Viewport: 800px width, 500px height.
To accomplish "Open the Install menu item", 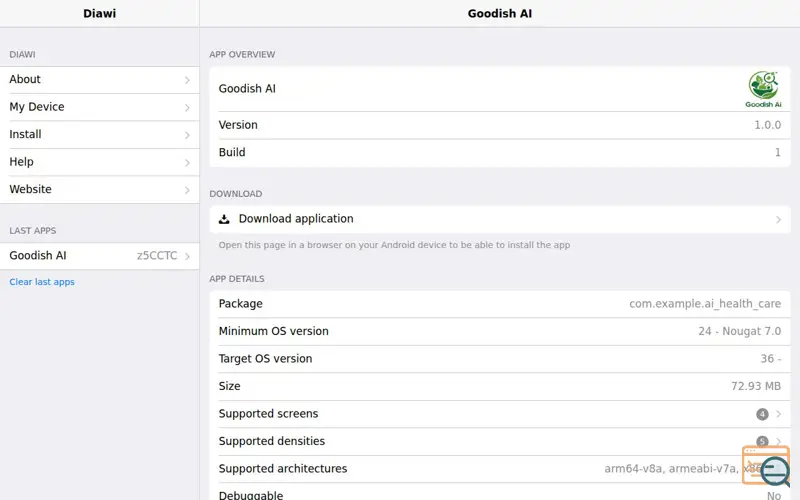I will (x=99, y=135).
